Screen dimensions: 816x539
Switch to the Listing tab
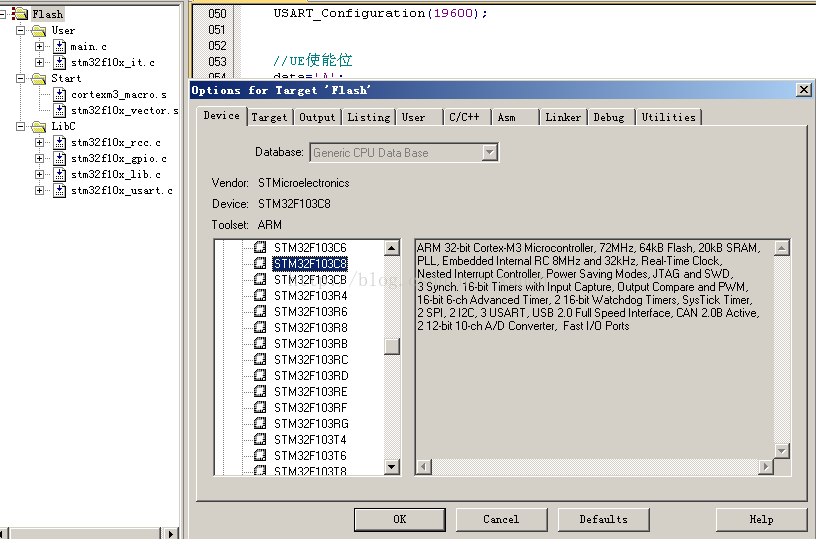coord(368,117)
